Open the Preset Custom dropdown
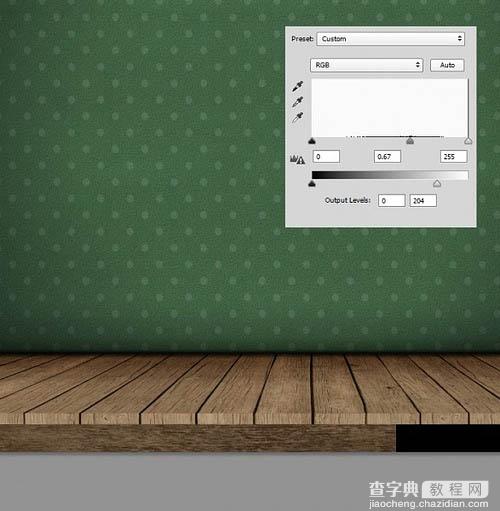This screenshot has width=500, height=511. pyautogui.click(x=391, y=39)
